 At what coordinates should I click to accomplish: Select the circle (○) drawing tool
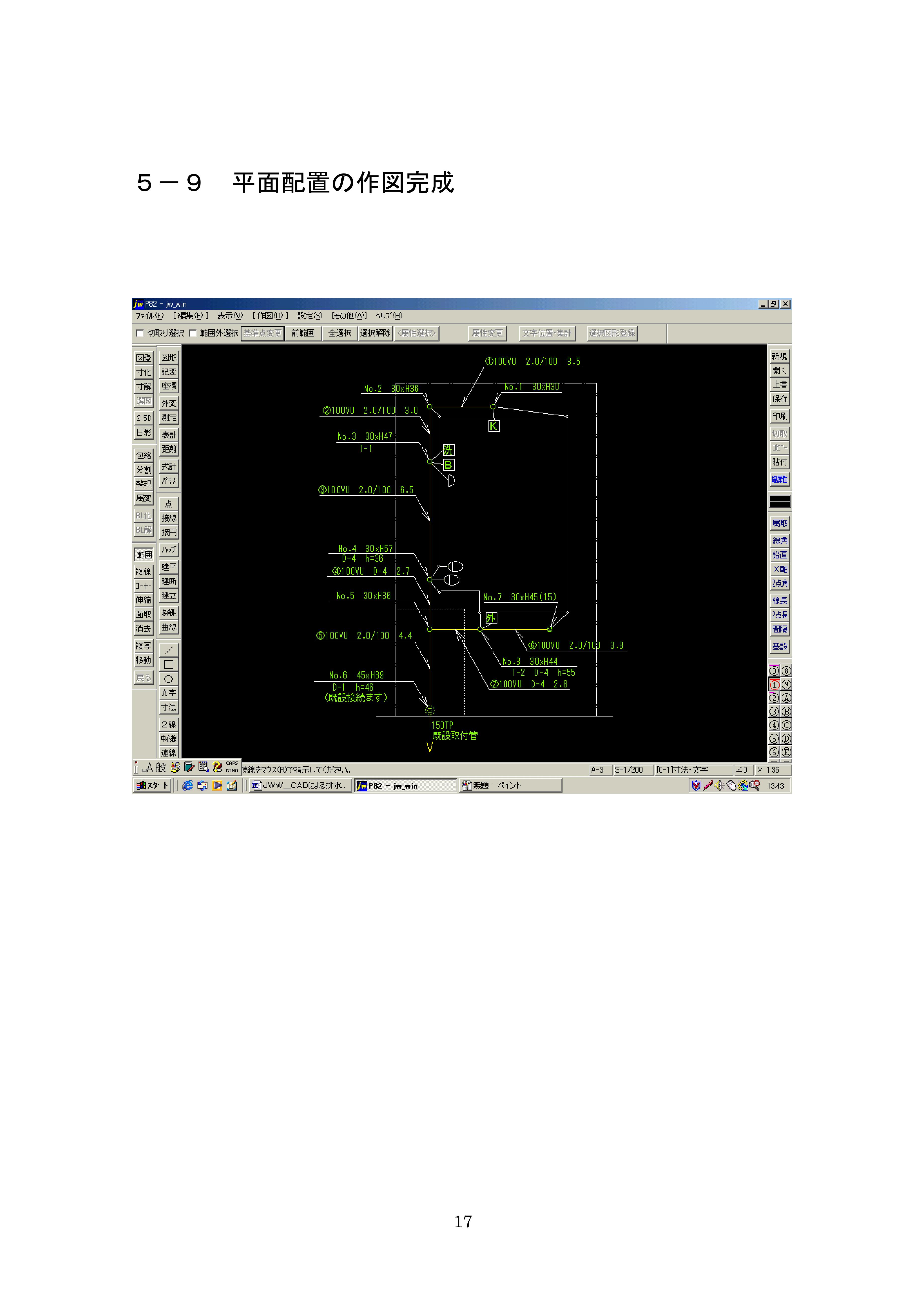coord(169,678)
